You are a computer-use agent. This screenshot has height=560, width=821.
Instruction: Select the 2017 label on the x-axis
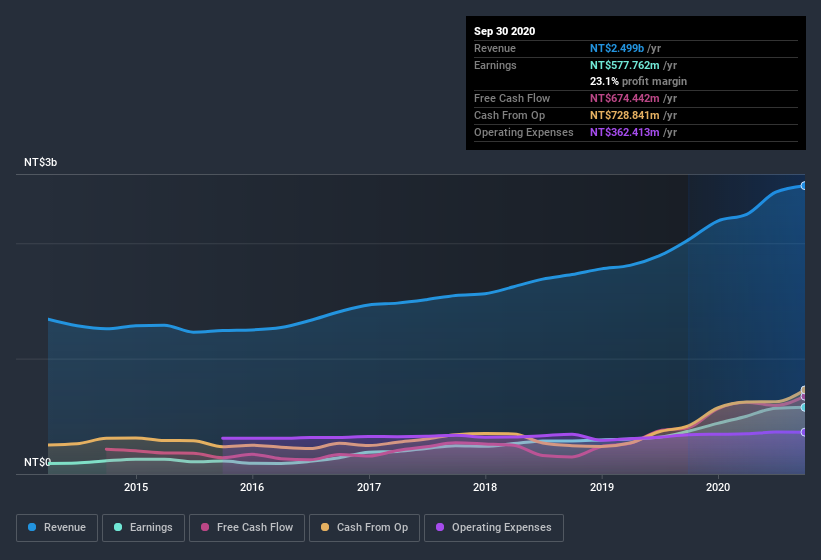coord(369,487)
